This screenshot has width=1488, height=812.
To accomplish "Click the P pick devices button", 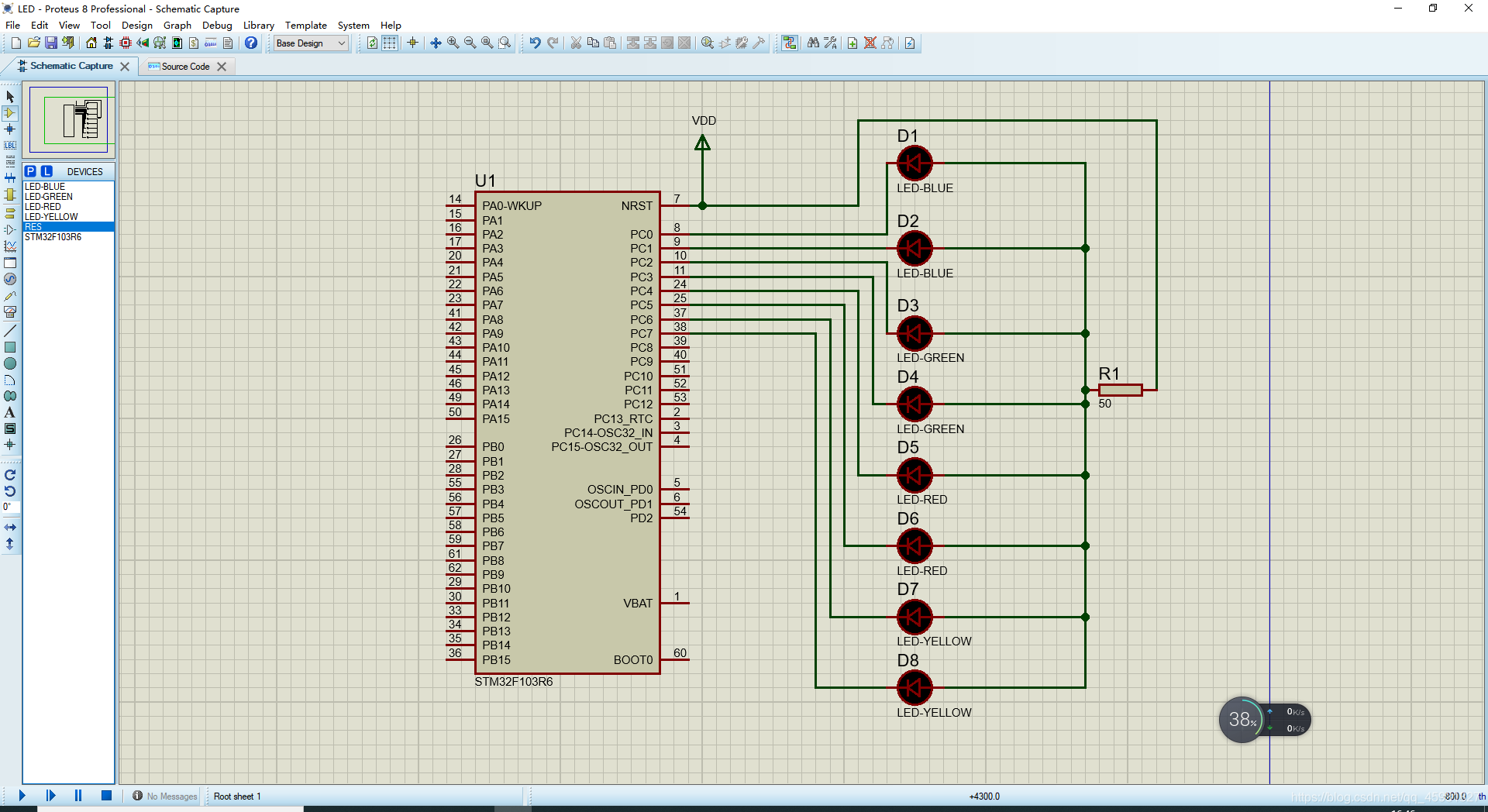I will click(30, 171).
